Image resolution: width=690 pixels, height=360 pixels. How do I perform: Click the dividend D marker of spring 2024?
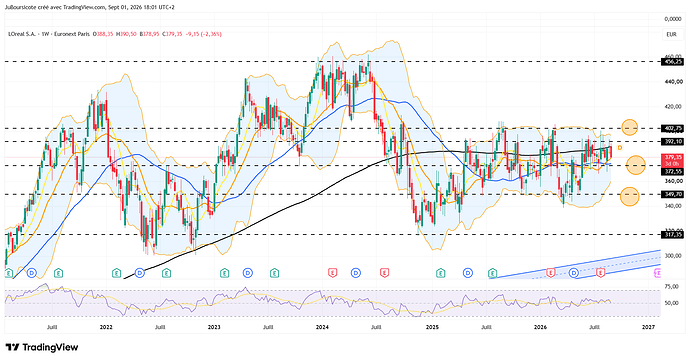356,273
